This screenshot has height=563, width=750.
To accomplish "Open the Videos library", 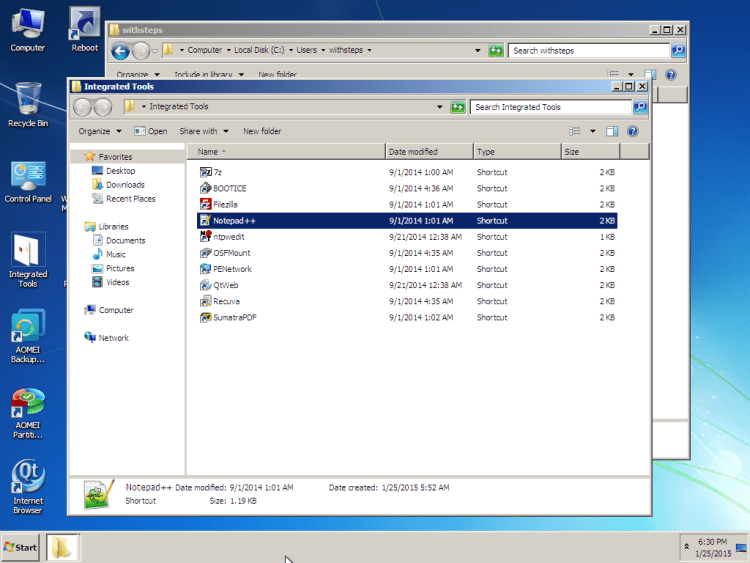I will [x=118, y=282].
